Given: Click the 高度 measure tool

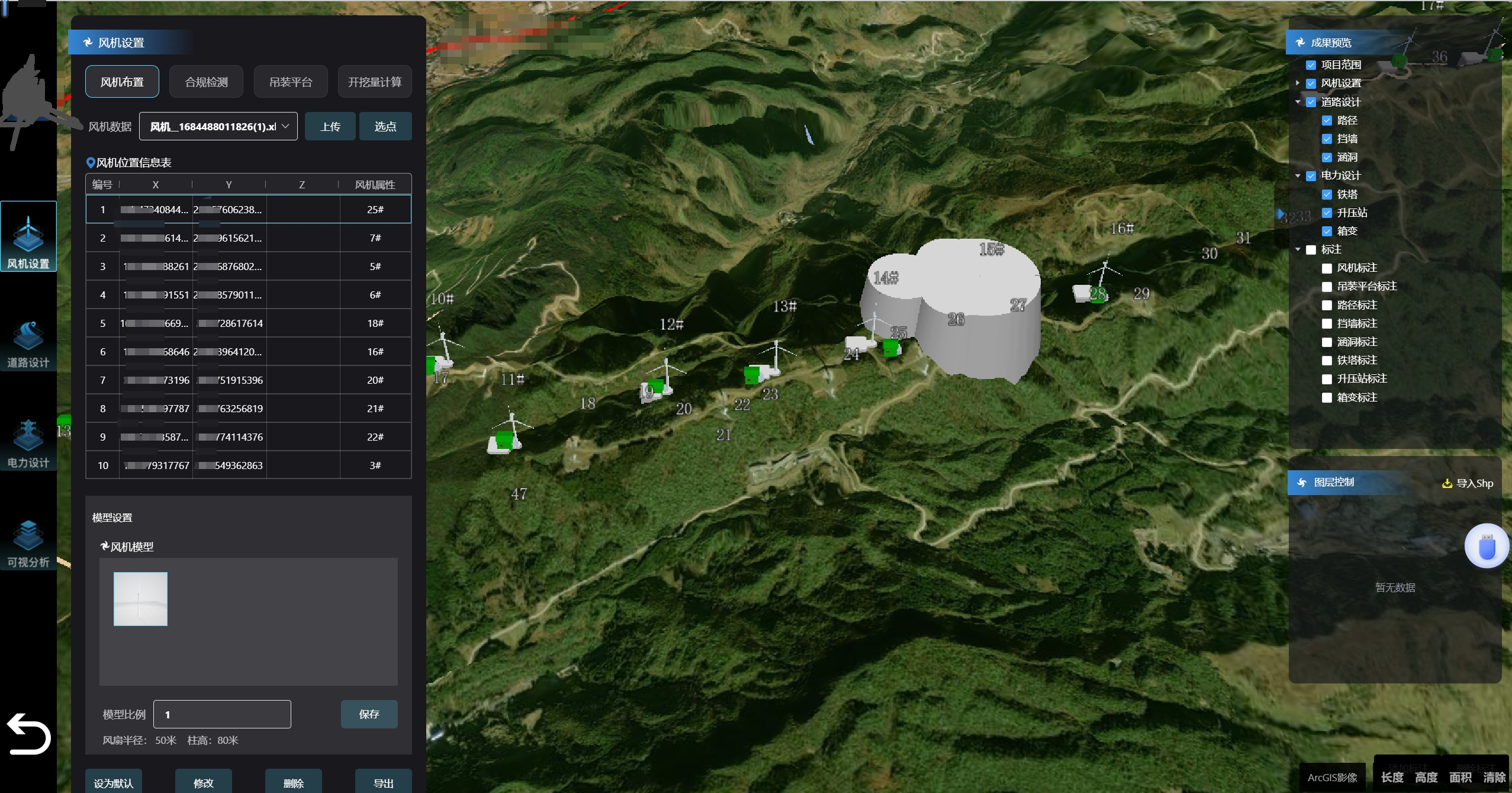Looking at the screenshot, I should click(1426, 777).
